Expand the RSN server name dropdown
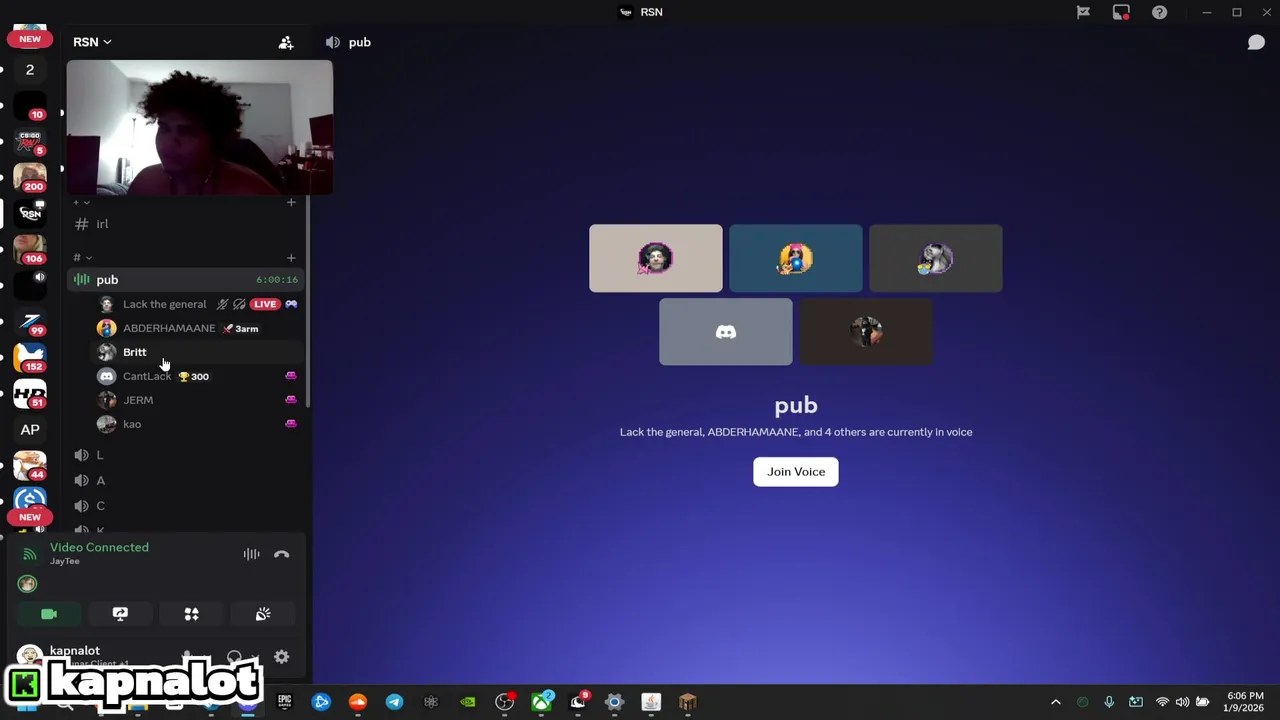Image resolution: width=1280 pixels, height=720 pixels. [92, 42]
